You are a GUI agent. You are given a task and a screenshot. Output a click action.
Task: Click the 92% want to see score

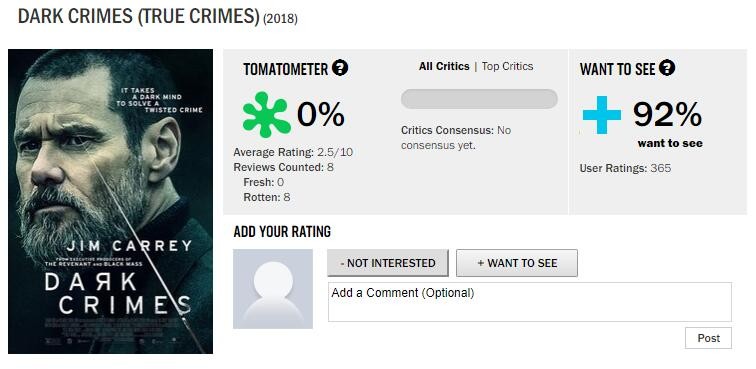click(x=668, y=115)
